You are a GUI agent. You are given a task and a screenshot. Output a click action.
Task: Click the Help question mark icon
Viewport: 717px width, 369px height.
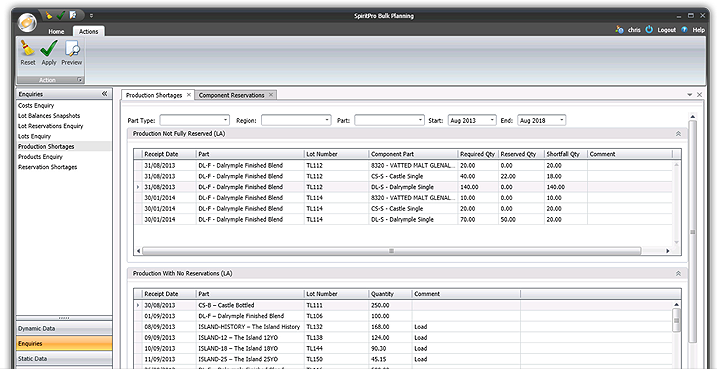point(685,29)
